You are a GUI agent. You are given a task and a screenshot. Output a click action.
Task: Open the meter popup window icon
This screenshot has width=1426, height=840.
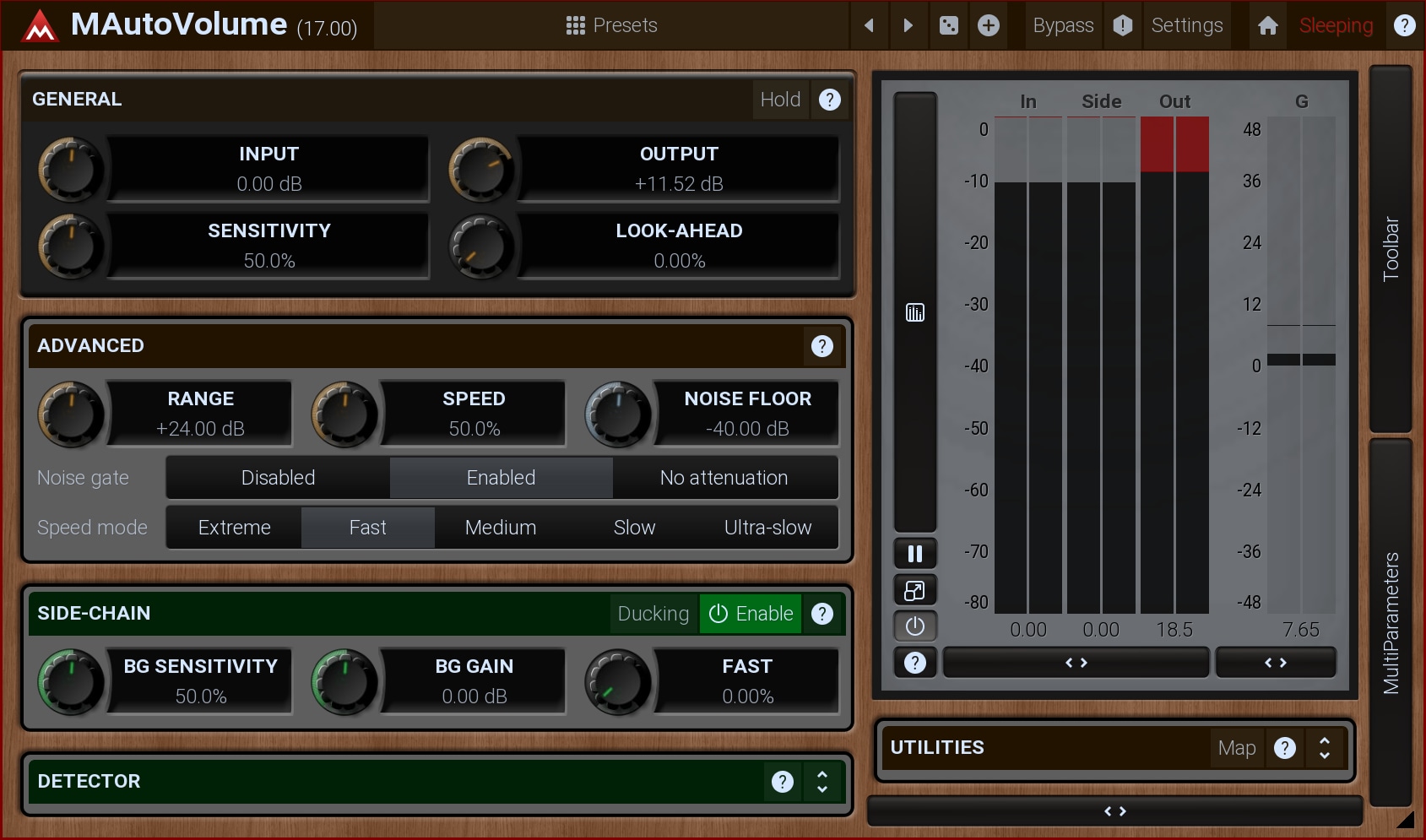point(914,590)
